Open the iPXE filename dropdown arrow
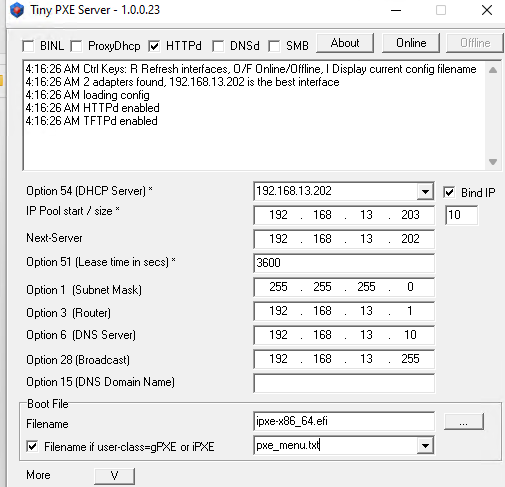Image resolution: width=505 pixels, height=487 pixels. [425, 446]
